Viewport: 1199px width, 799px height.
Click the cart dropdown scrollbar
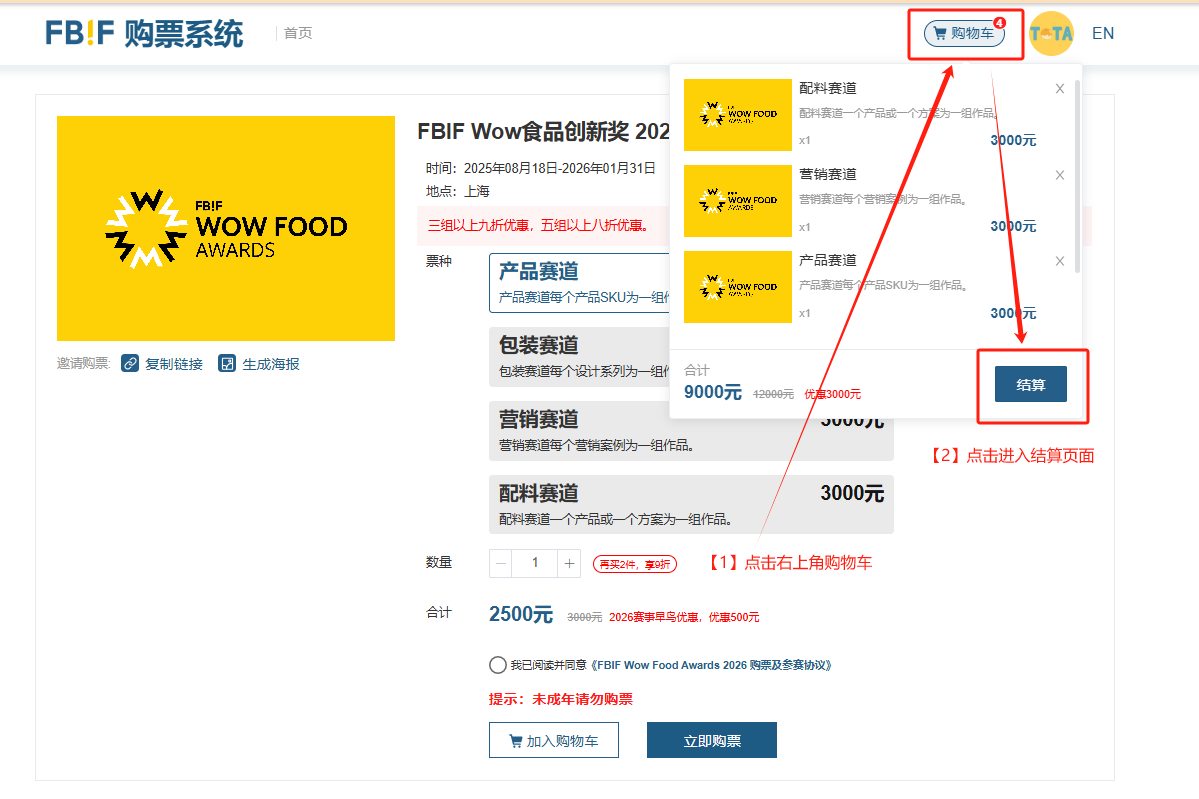1077,176
